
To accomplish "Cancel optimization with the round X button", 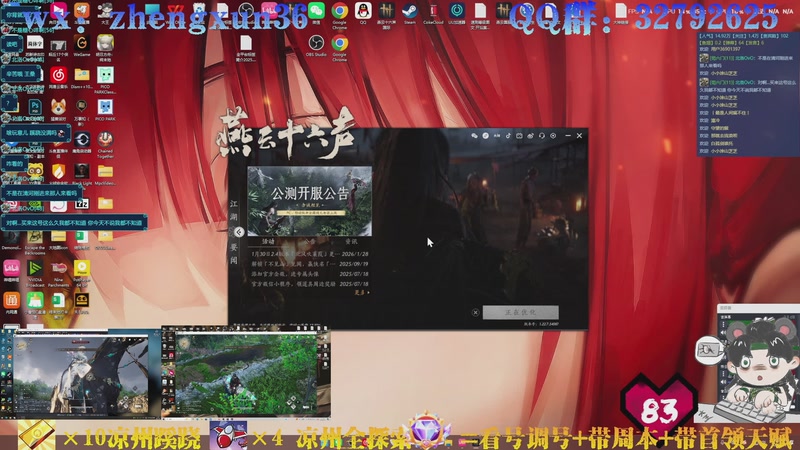I will 476,312.
